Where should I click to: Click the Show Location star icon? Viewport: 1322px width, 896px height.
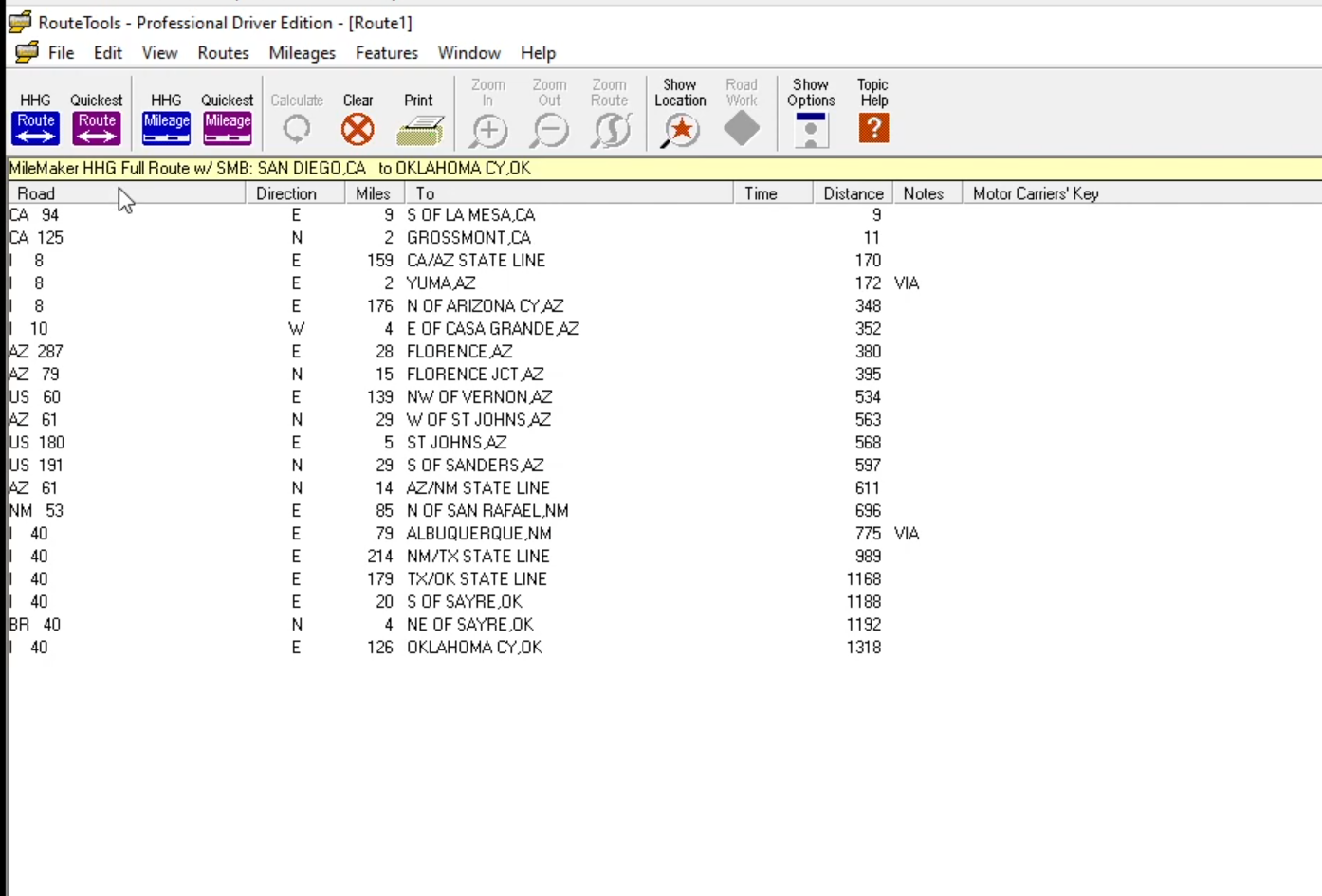[x=680, y=130]
